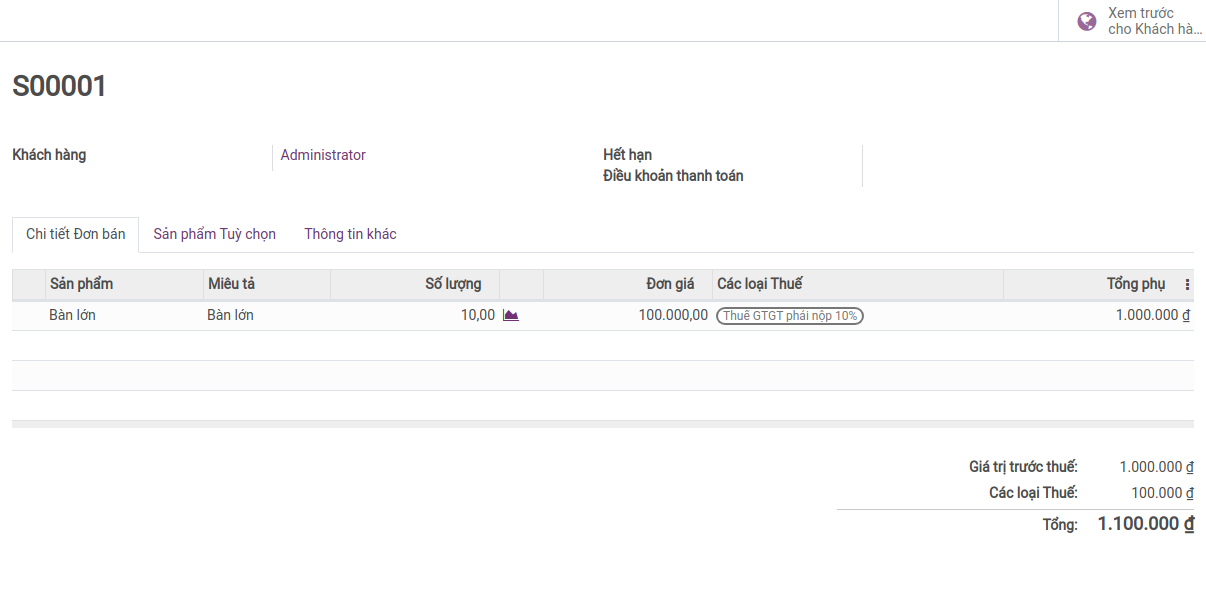Click the grand total 1.100.000 ₫

[1146, 524]
